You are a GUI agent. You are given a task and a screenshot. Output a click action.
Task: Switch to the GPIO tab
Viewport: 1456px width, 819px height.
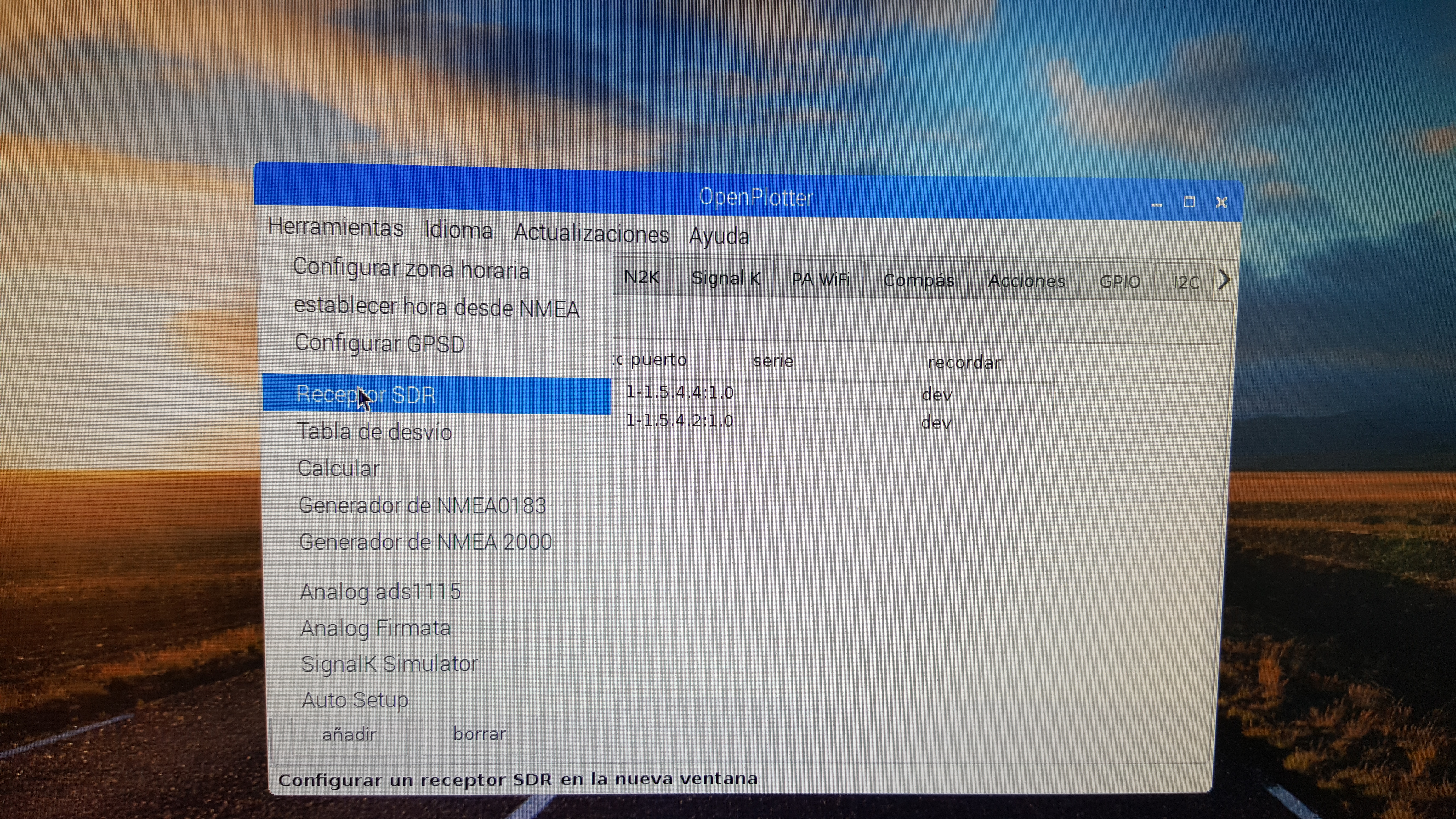point(1119,281)
